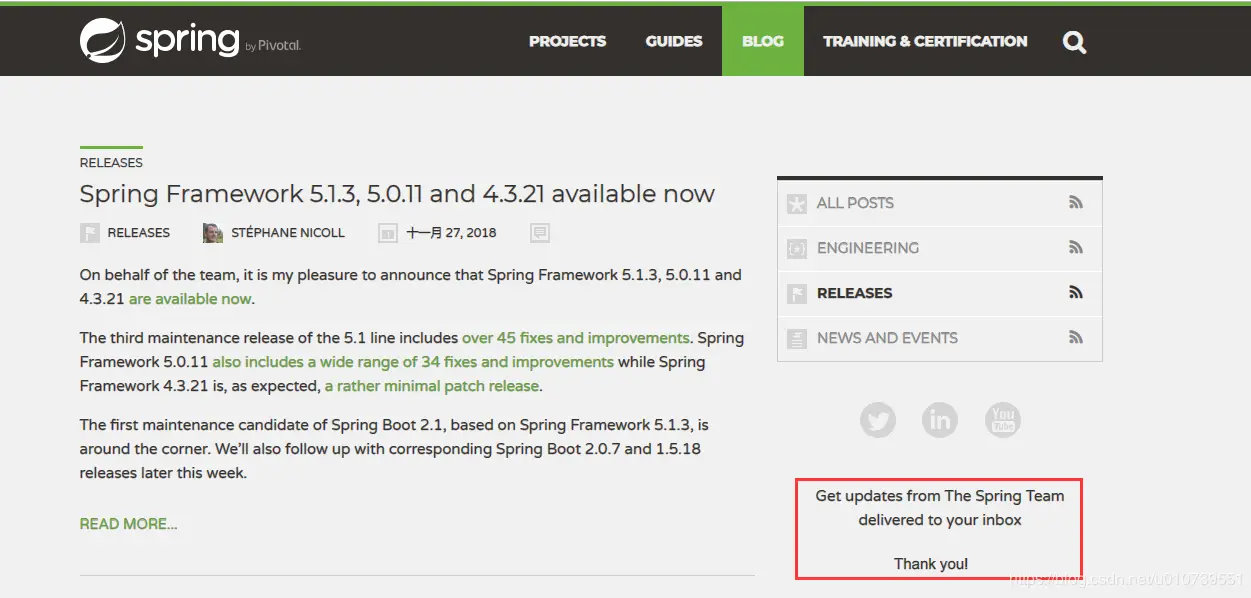Open the site search magnifier icon
The image size is (1251, 598).
coord(1074,42)
